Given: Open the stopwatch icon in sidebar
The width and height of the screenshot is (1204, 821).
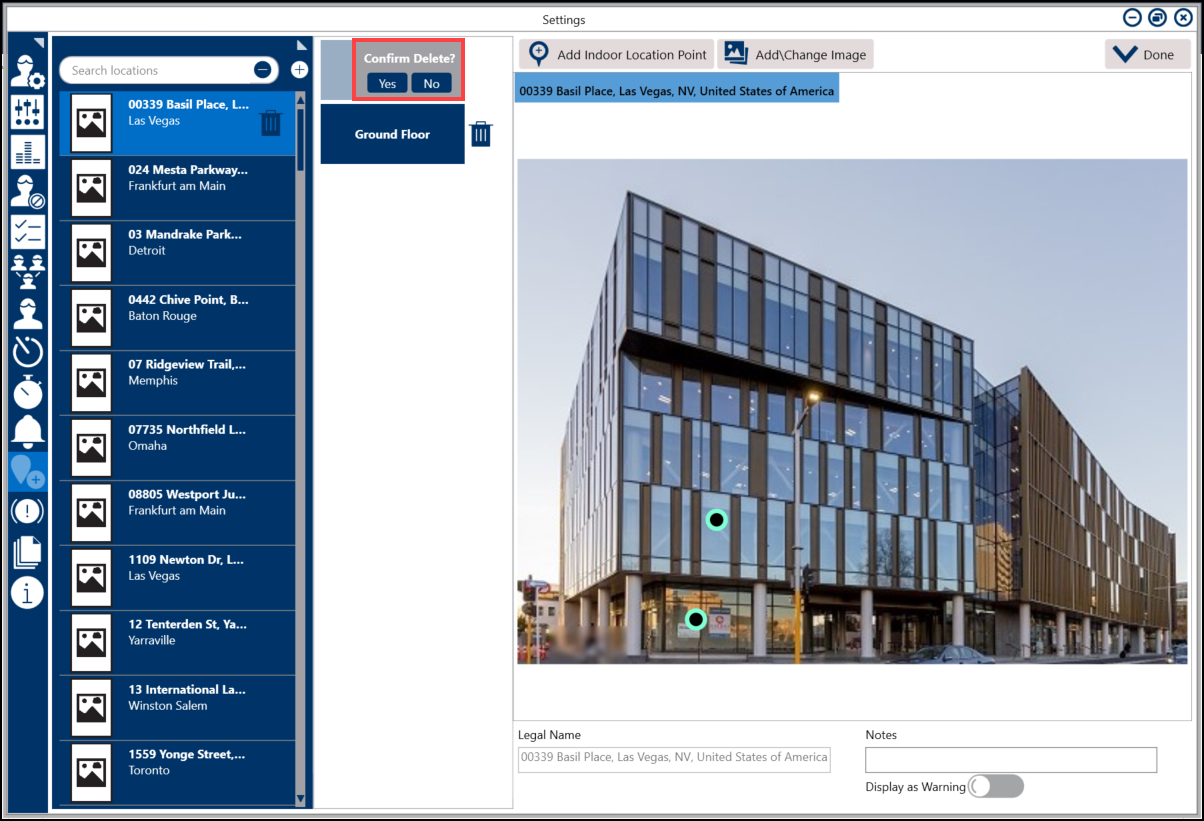Looking at the screenshot, I should tap(27, 391).
